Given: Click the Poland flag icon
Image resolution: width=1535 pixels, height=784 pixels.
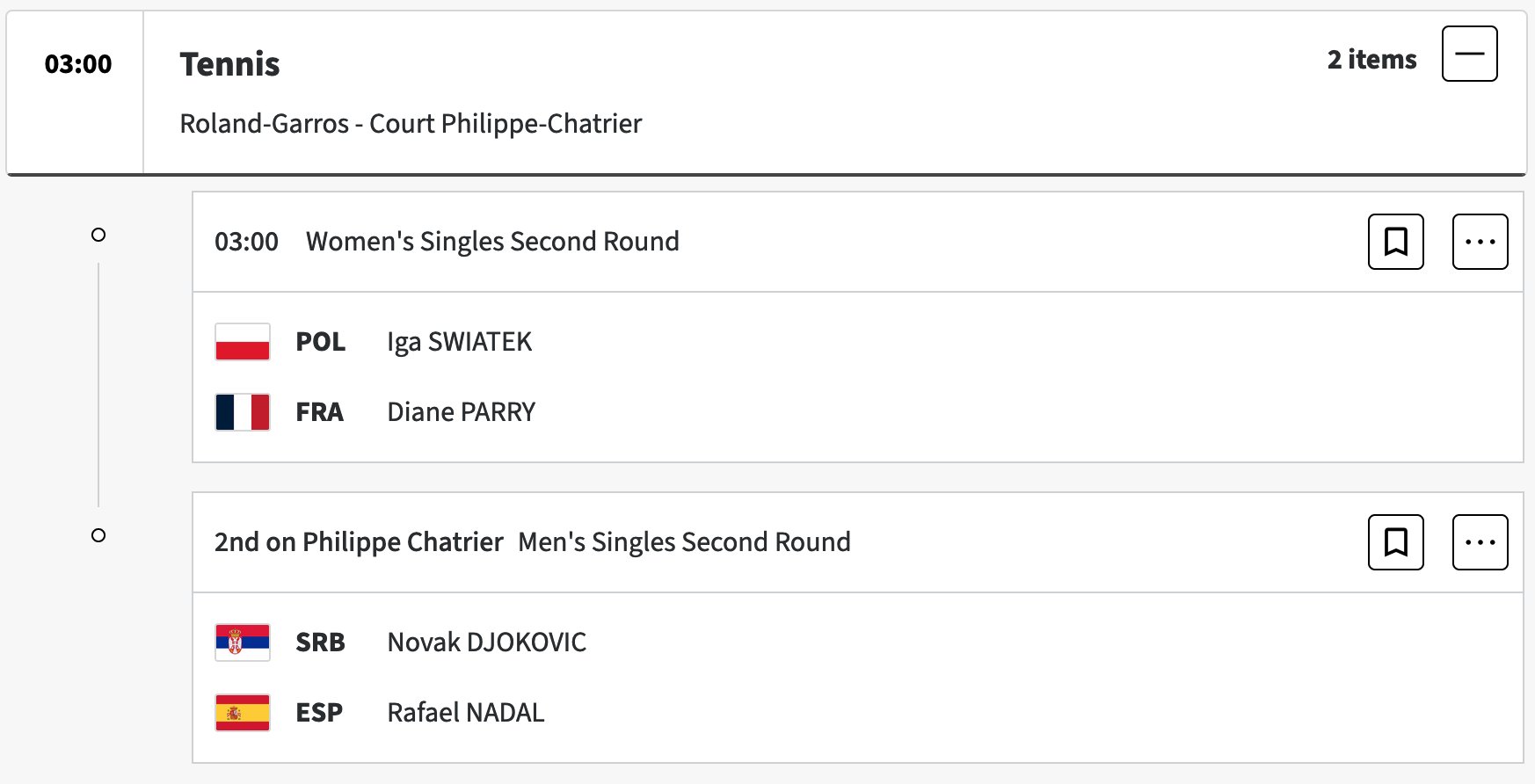Looking at the screenshot, I should coord(243,342).
